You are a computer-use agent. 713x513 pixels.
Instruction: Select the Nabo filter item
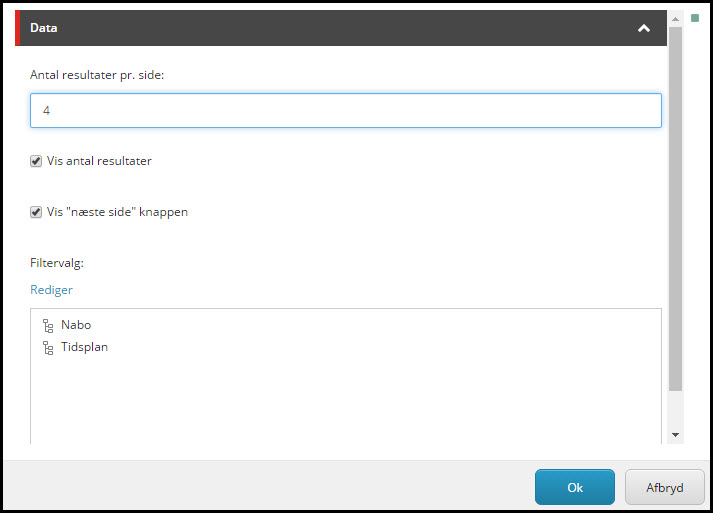tap(76, 325)
